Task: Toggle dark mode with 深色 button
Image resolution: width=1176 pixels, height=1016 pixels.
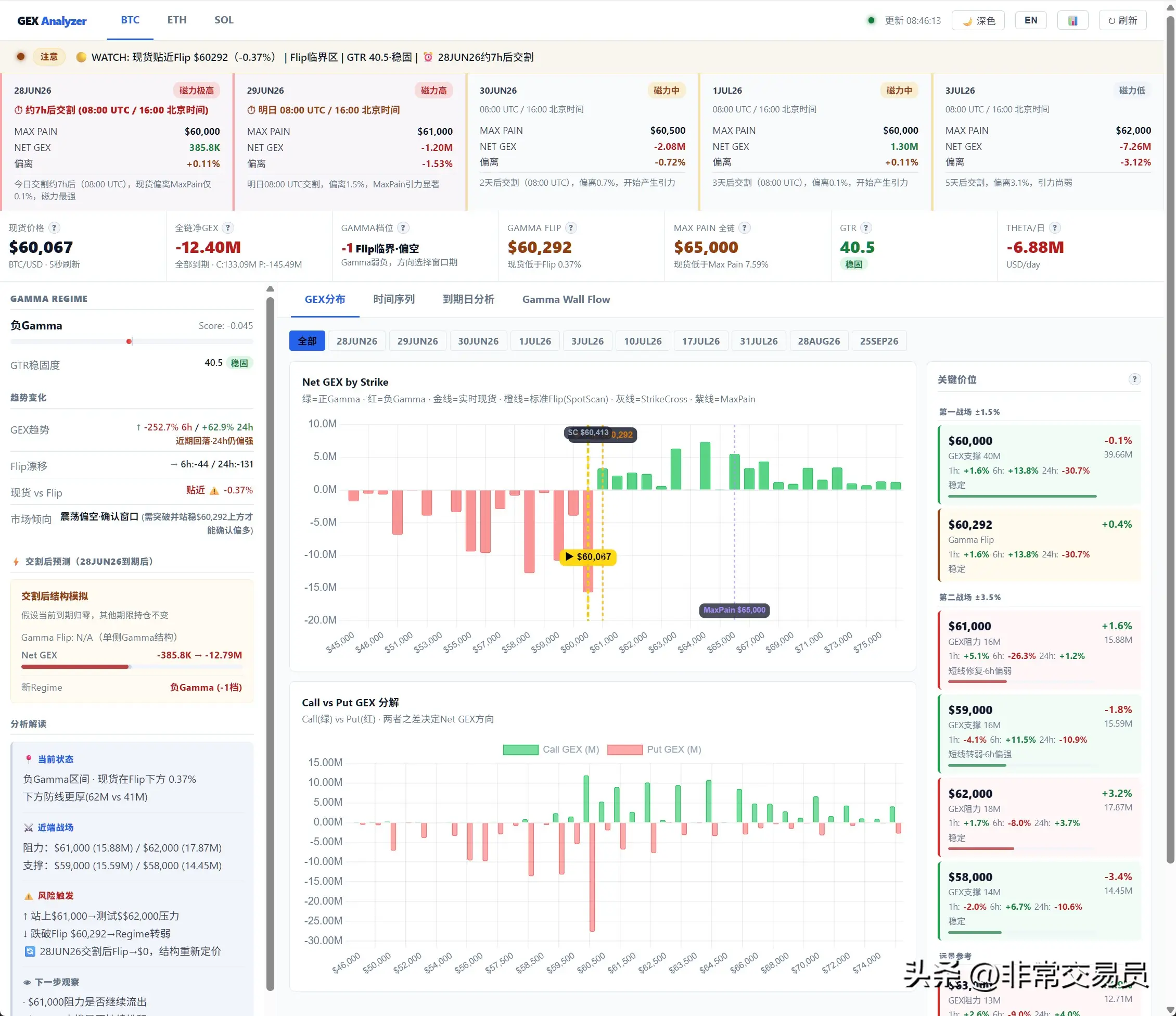Action: [978, 20]
